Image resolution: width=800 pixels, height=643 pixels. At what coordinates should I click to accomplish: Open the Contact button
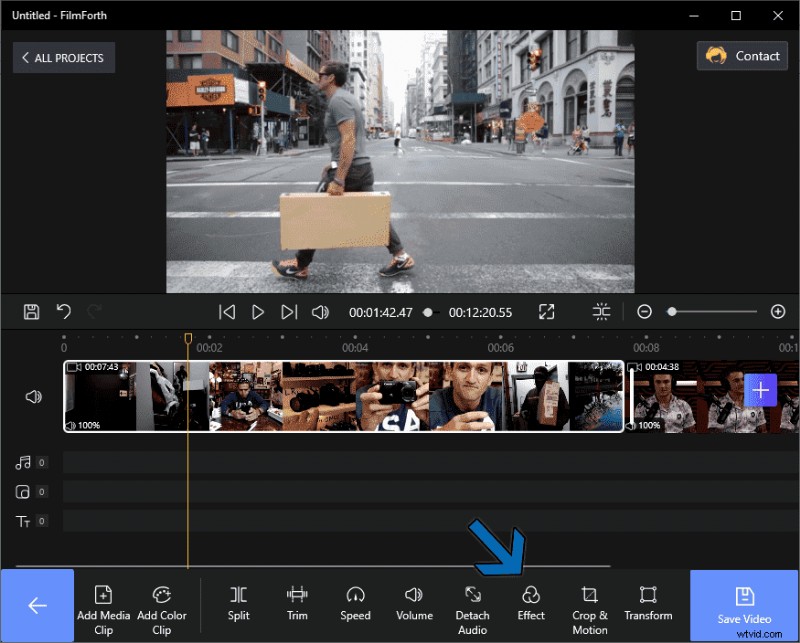(742, 56)
